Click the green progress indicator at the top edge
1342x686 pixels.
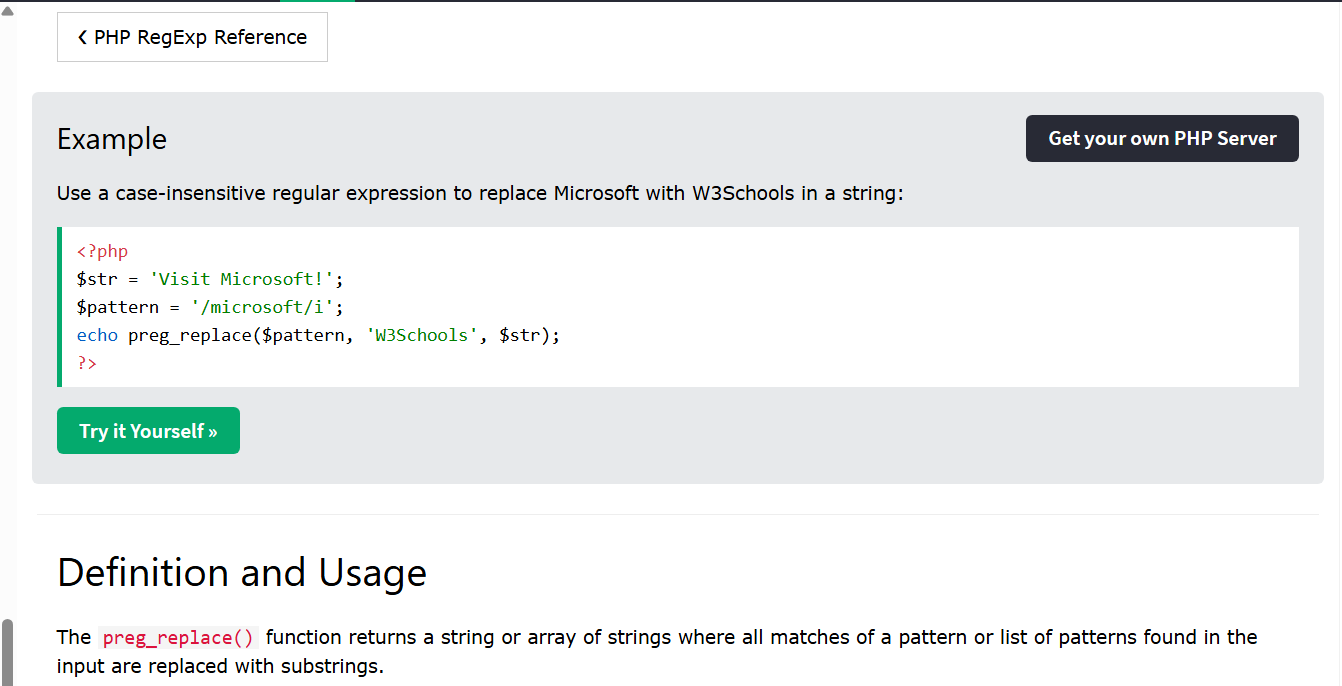pyautogui.click(x=317, y=1)
